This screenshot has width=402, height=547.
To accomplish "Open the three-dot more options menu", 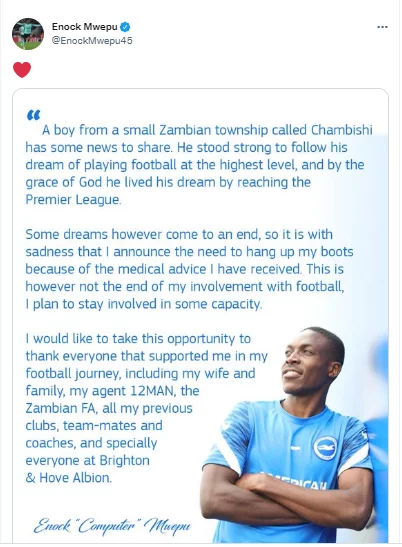I will point(382,27).
